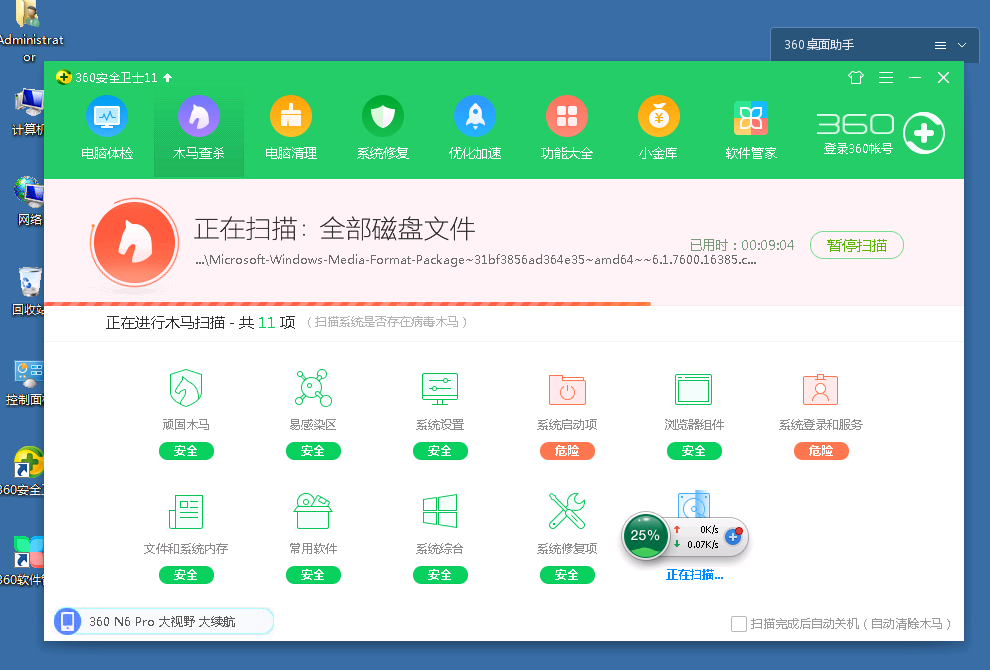Image resolution: width=990 pixels, height=670 pixels.
Task: Open 系统修复 shield icon
Action: click(x=382, y=118)
